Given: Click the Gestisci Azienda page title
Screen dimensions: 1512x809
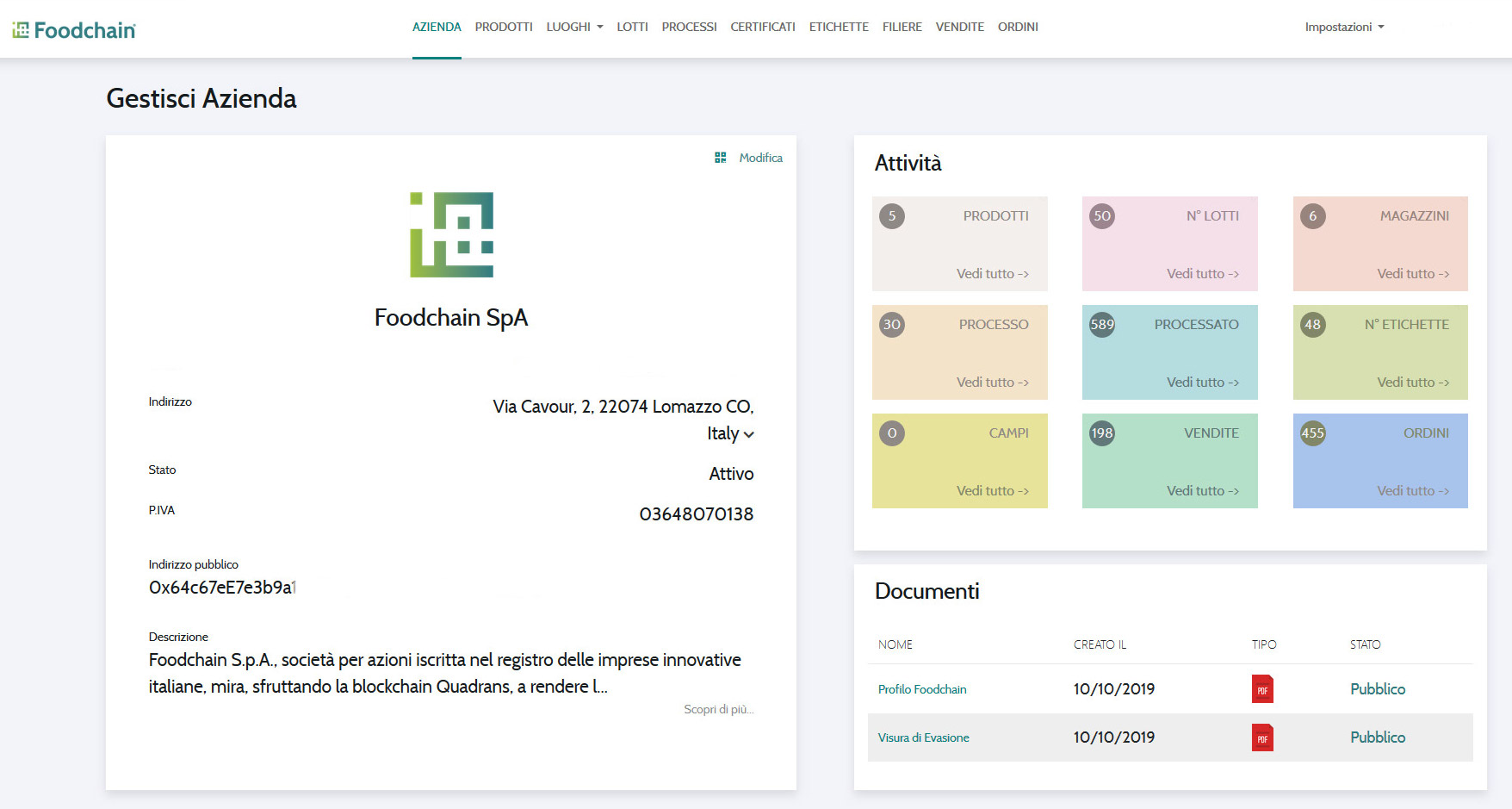Looking at the screenshot, I should click(x=201, y=99).
